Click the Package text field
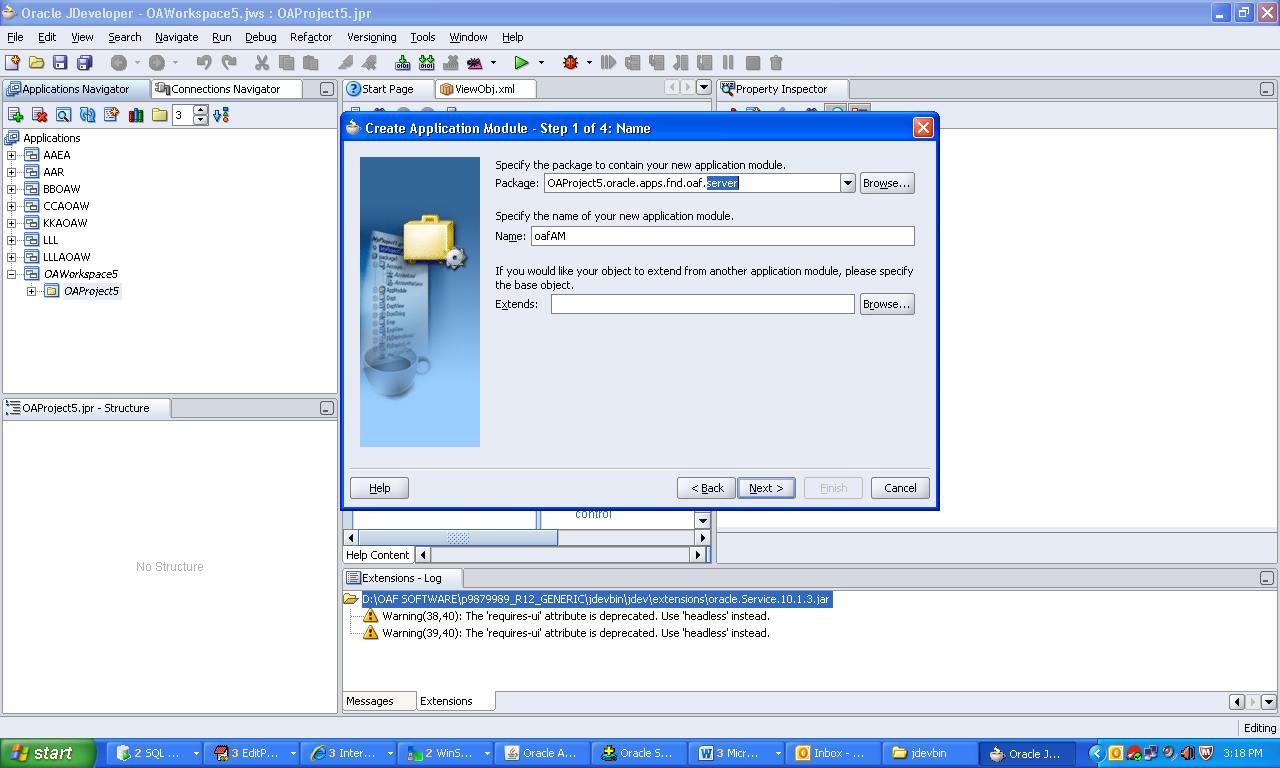Viewport: 1280px width, 768px height. point(691,183)
